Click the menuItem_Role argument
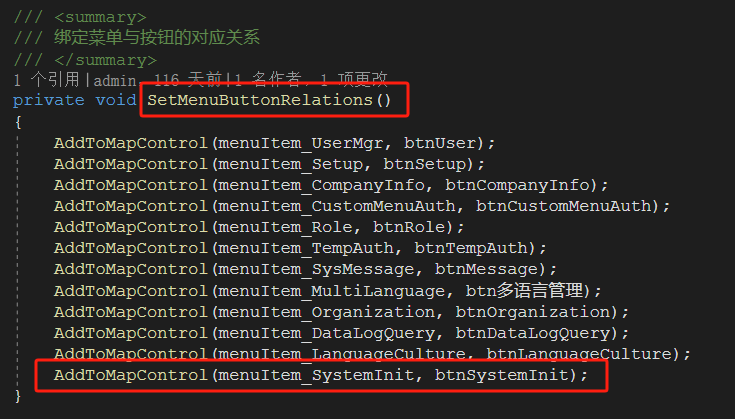 [x=285, y=227]
